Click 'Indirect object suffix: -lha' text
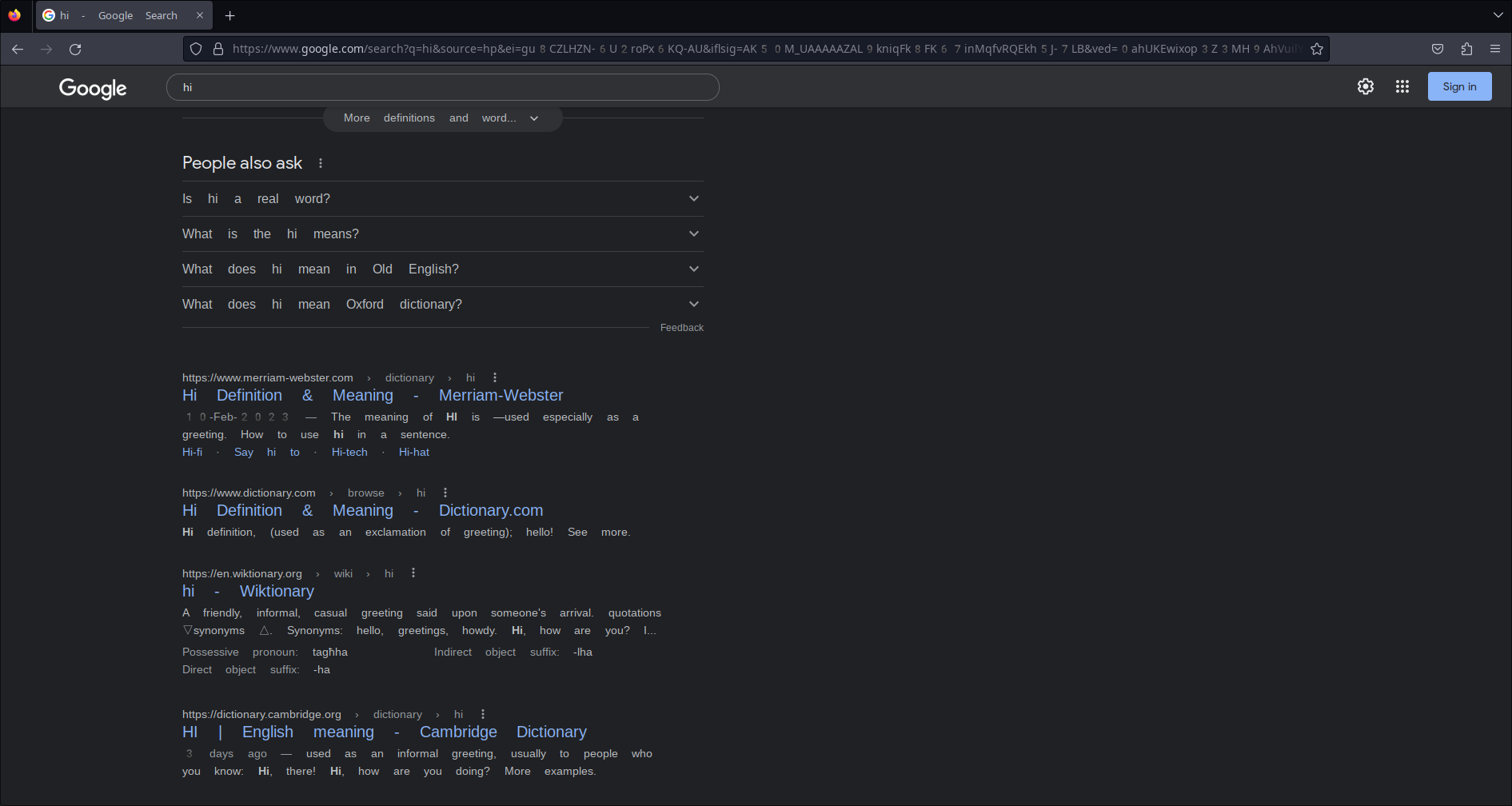Screen dimensions: 1512x806 (x=513, y=652)
